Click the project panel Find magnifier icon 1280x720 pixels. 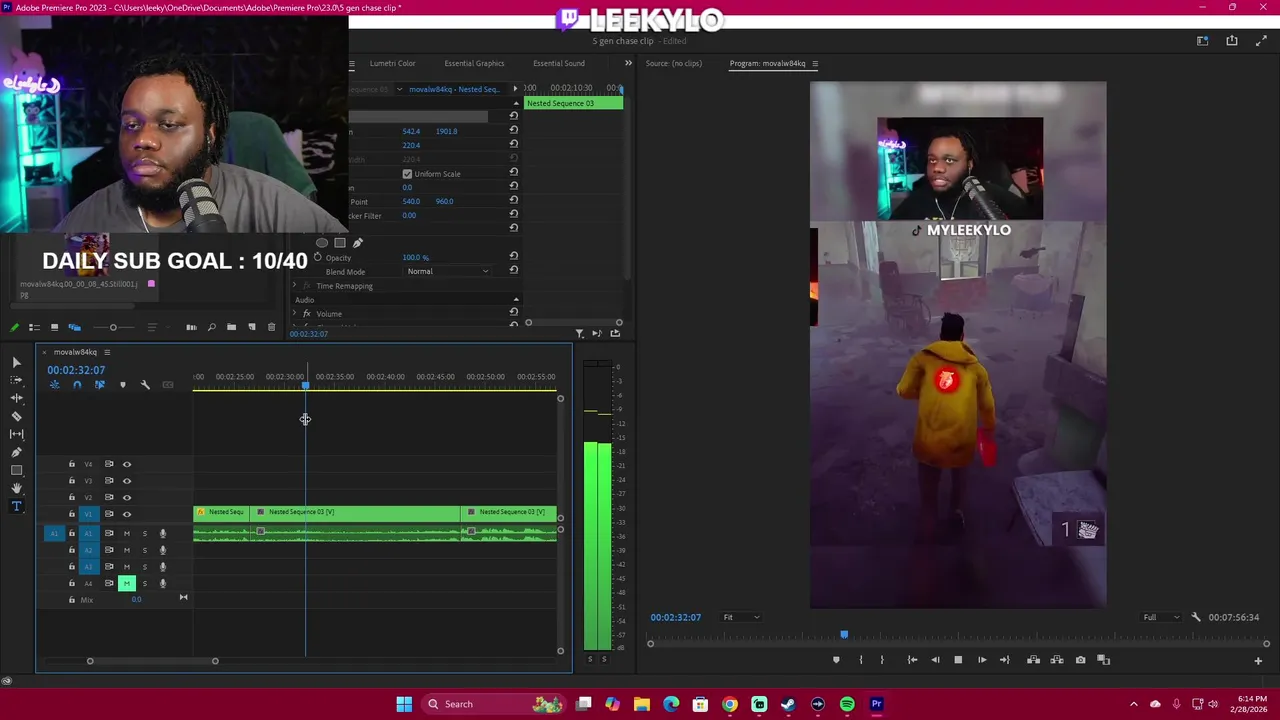[211, 327]
